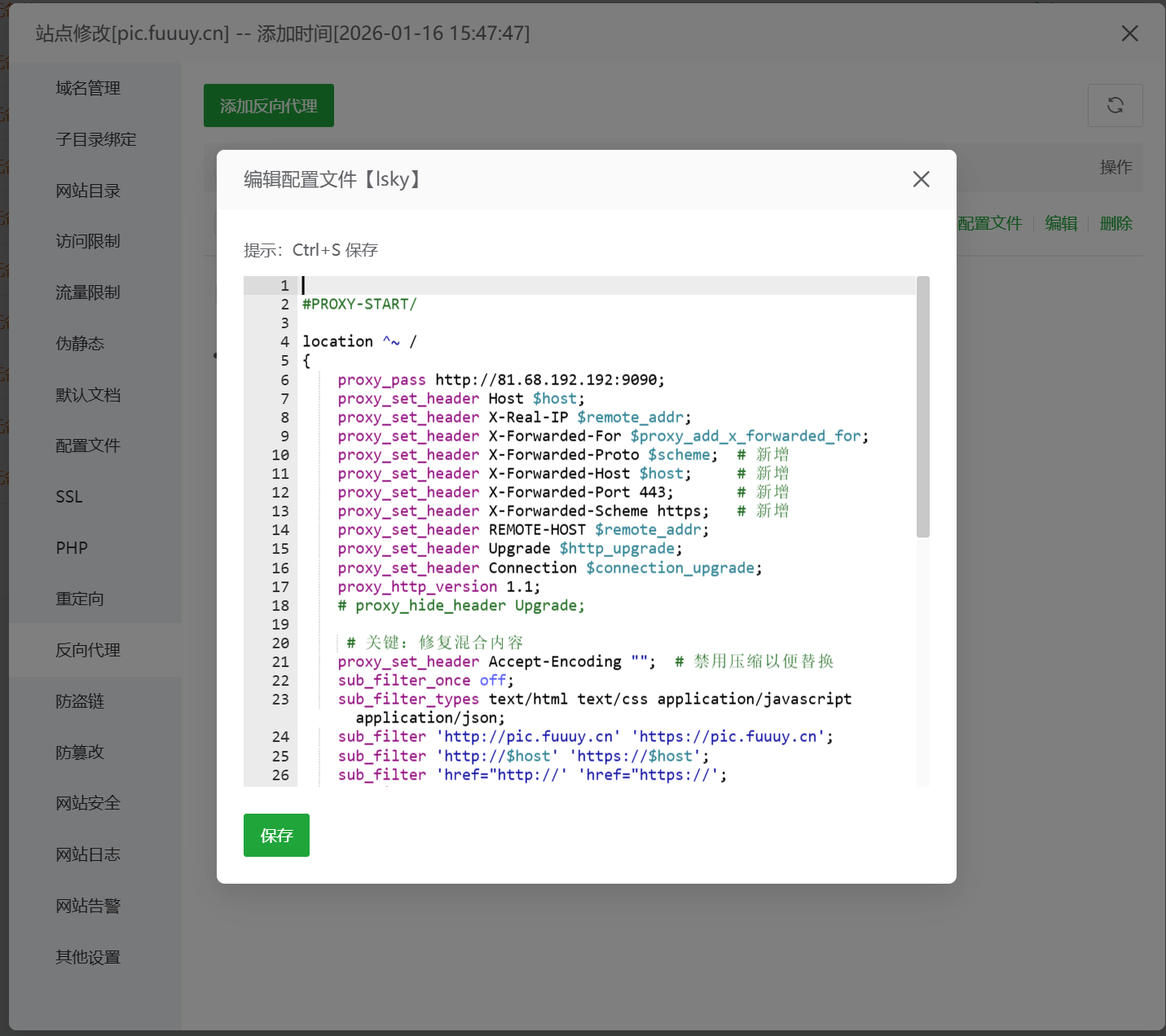Click the sub_filter_types text/html line
Viewport: 1166px width, 1036px height.
tap(595, 708)
